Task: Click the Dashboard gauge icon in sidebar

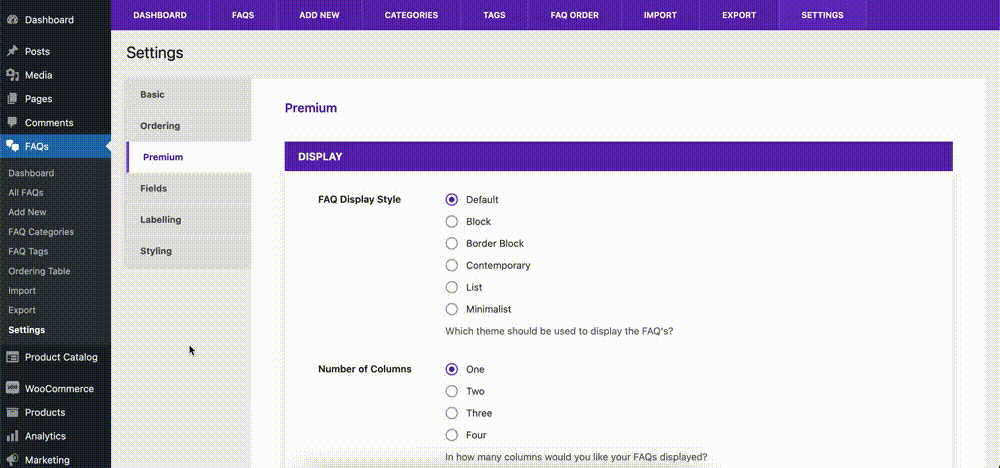Action: coord(12,20)
